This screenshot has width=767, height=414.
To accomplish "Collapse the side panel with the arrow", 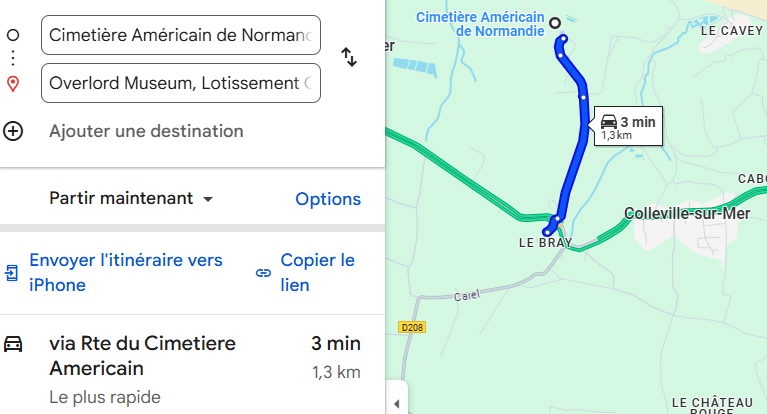I will pyautogui.click(x=397, y=403).
